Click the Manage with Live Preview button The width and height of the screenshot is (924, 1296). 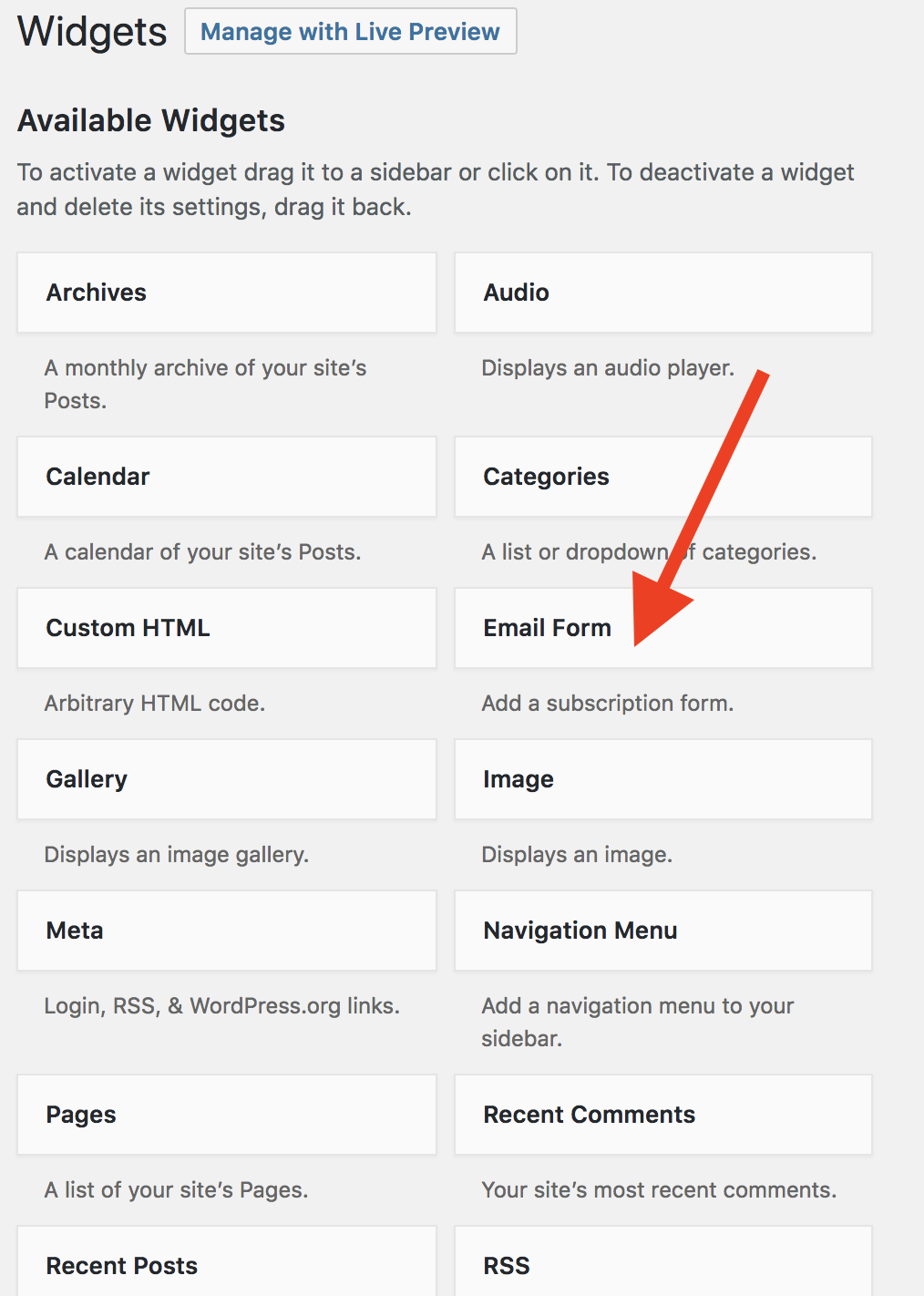350,30
